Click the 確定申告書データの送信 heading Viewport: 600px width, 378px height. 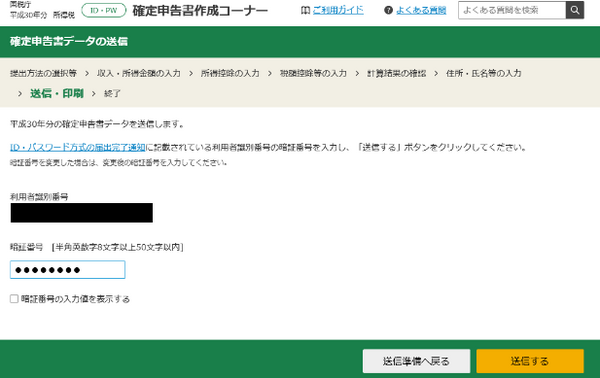(69, 41)
